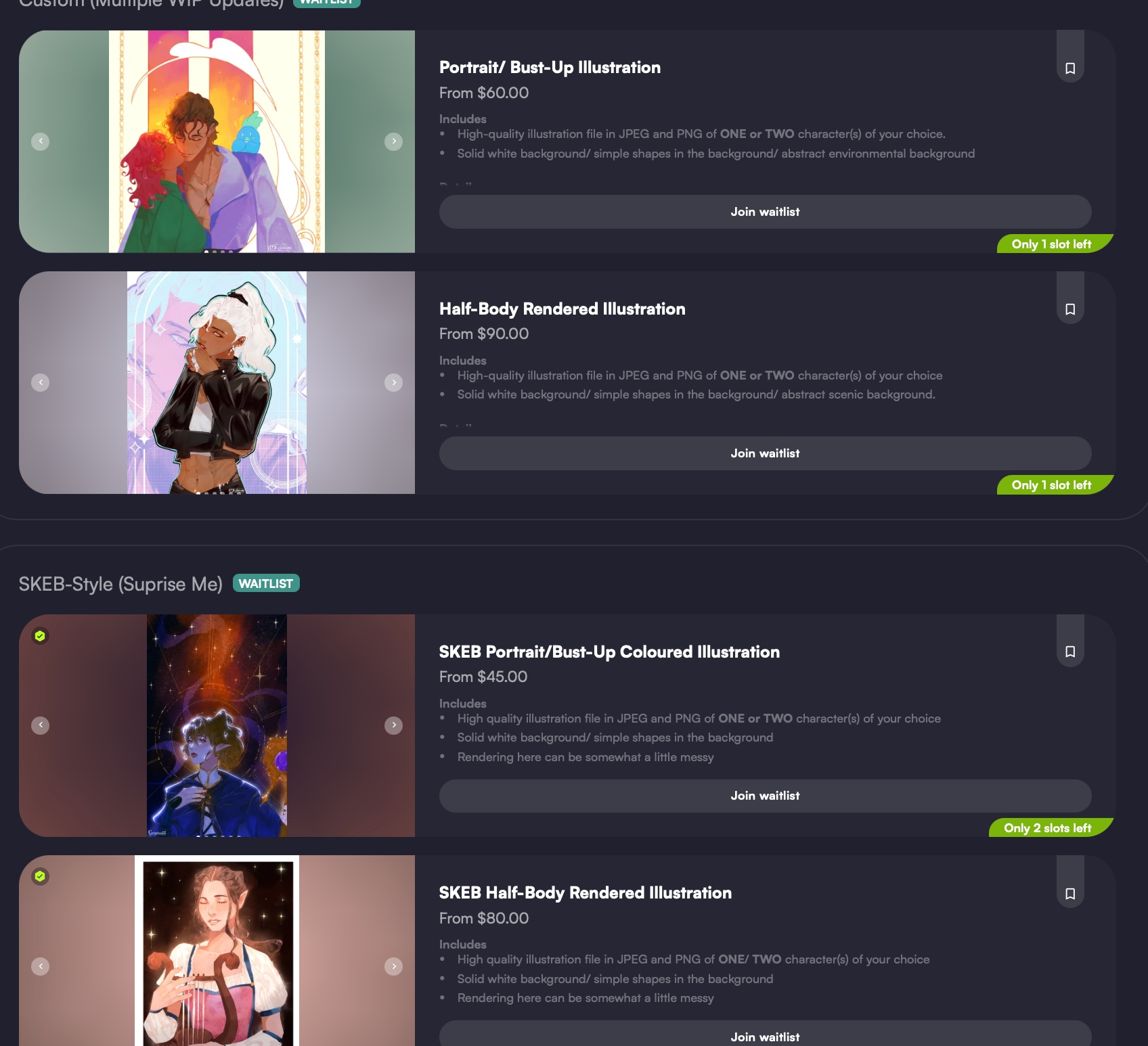Show previous image in Half-Body Rendered carousel
The height and width of the screenshot is (1046, 1148).
point(41,382)
